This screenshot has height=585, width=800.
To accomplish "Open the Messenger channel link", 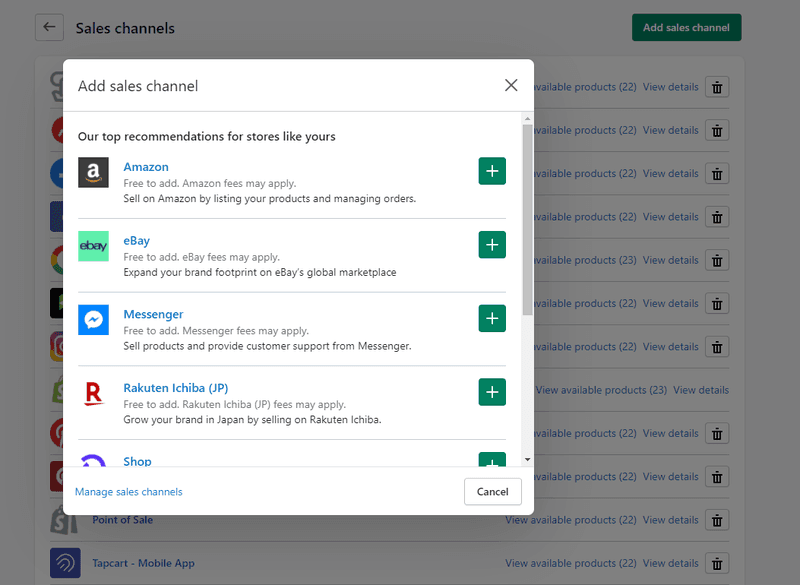I will point(153,314).
